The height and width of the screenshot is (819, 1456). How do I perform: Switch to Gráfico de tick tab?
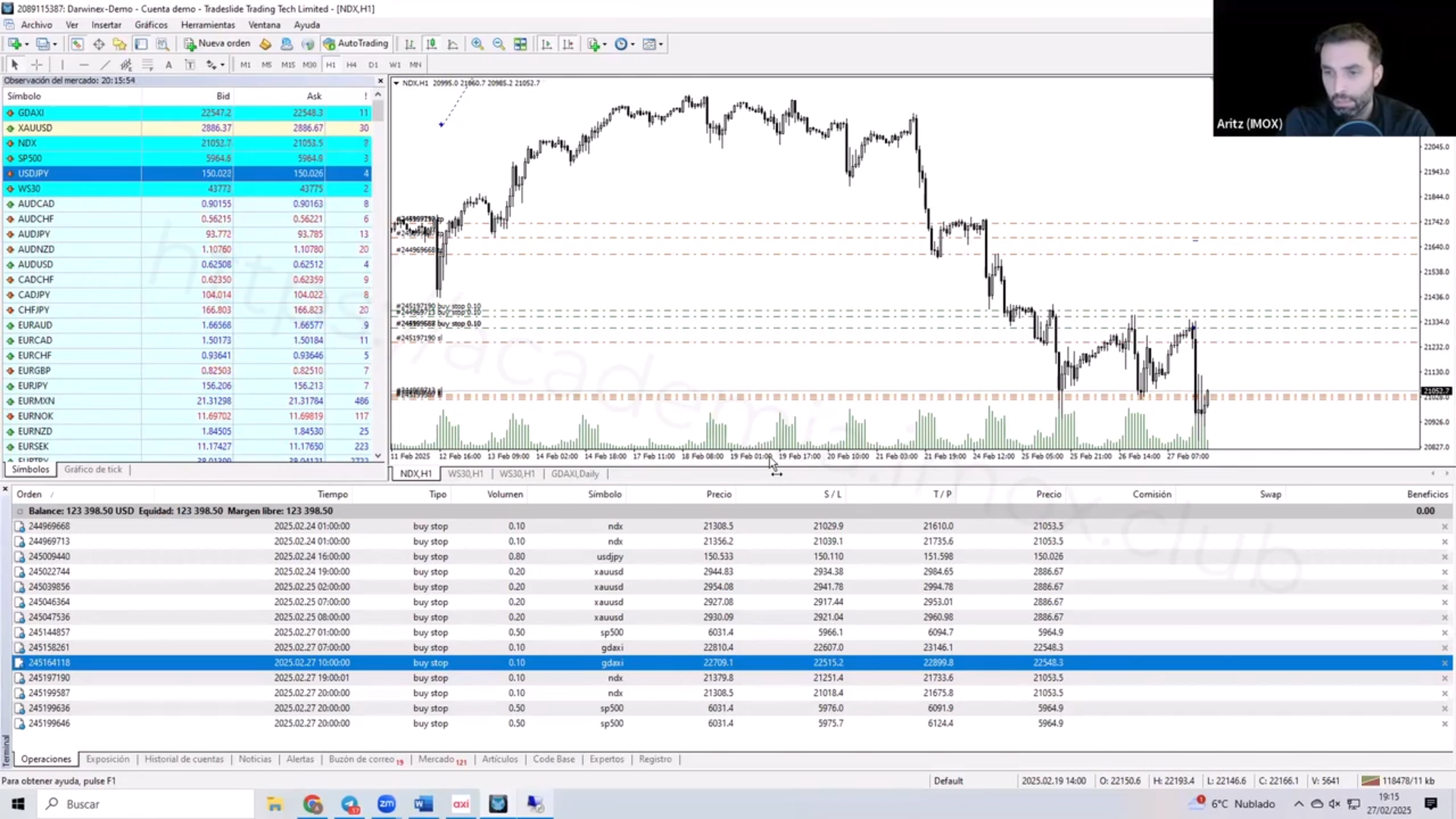93,469
